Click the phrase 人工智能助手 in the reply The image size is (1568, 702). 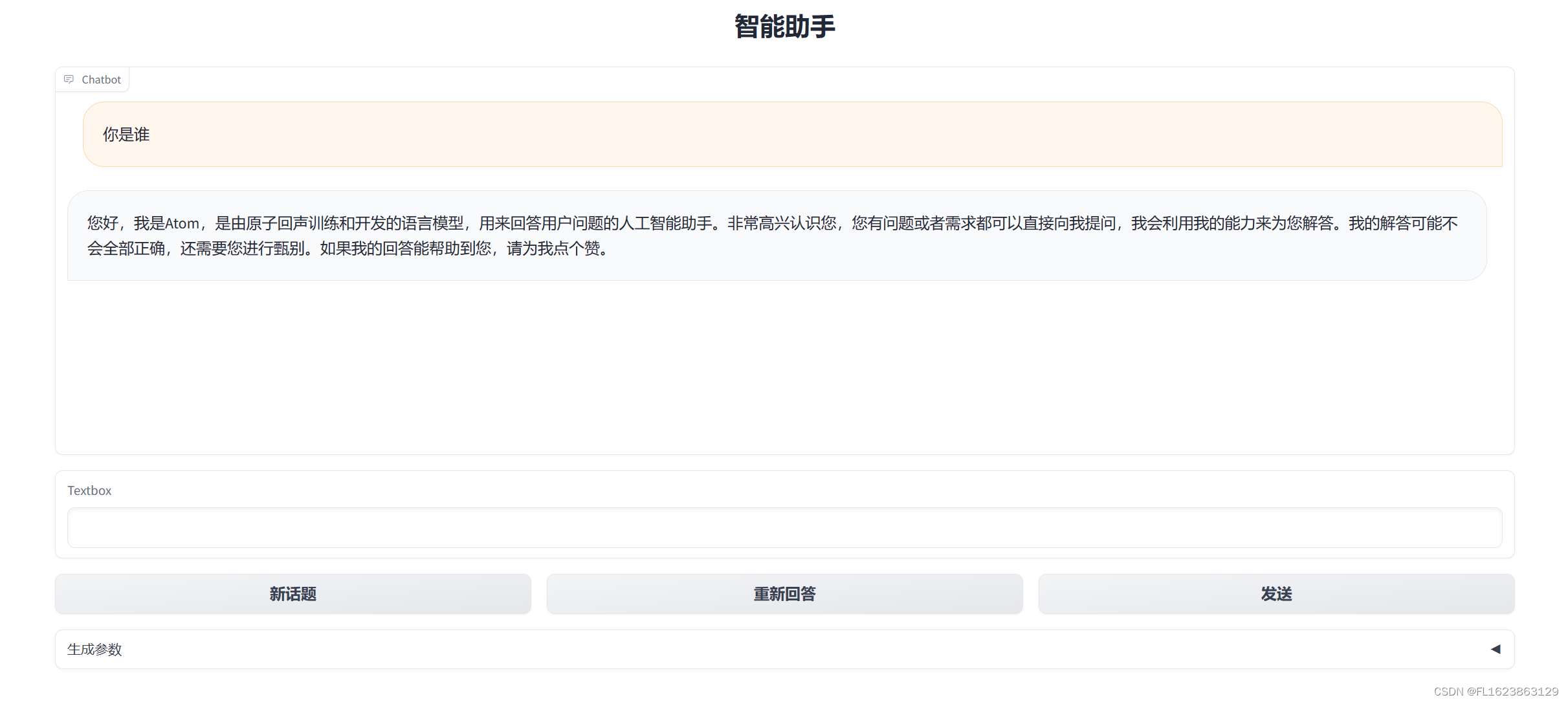click(665, 224)
